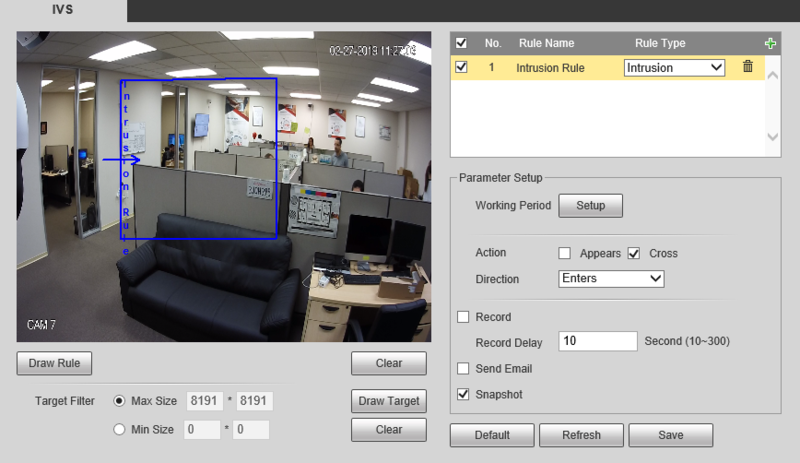Click rule list scroll down arrow
800x463 pixels.
pos(772,137)
